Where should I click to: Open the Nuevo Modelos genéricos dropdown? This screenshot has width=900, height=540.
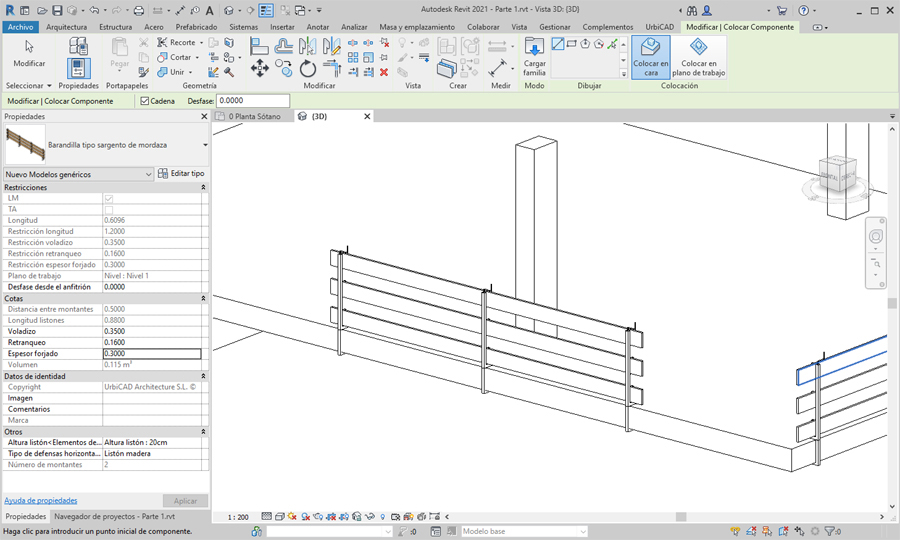[x=149, y=174]
